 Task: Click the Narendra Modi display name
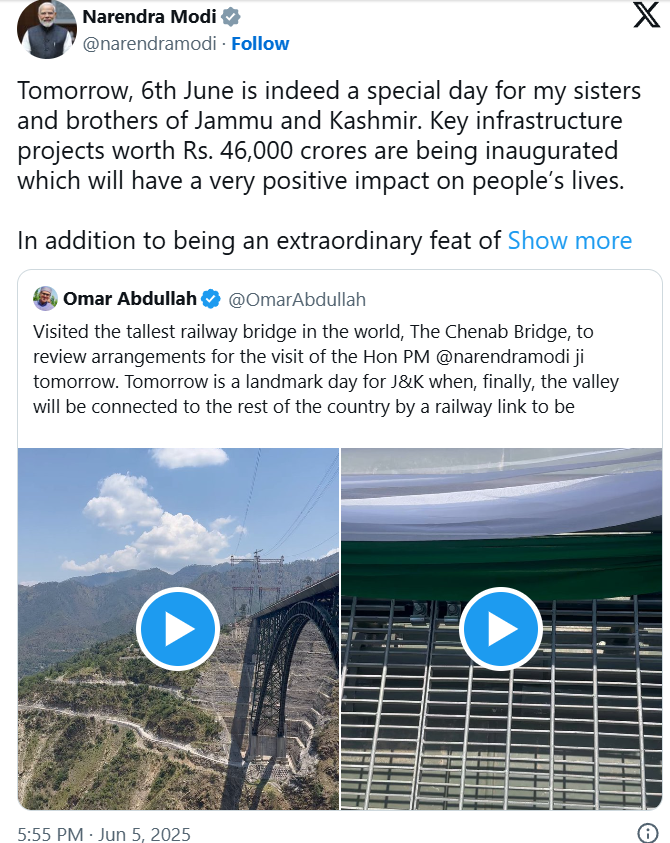[x=149, y=17]
